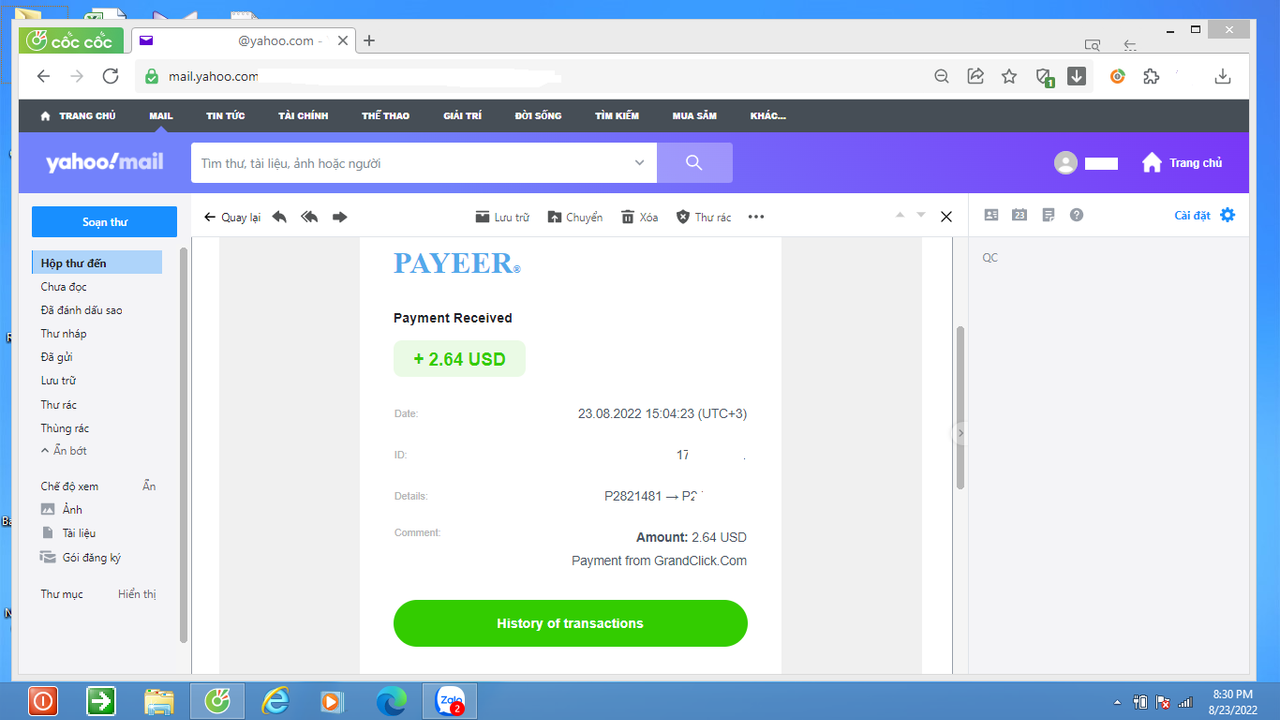This screenshot has width=1280, height=720.
Task: Delete the email with Xóa
Action: point(640,217)
